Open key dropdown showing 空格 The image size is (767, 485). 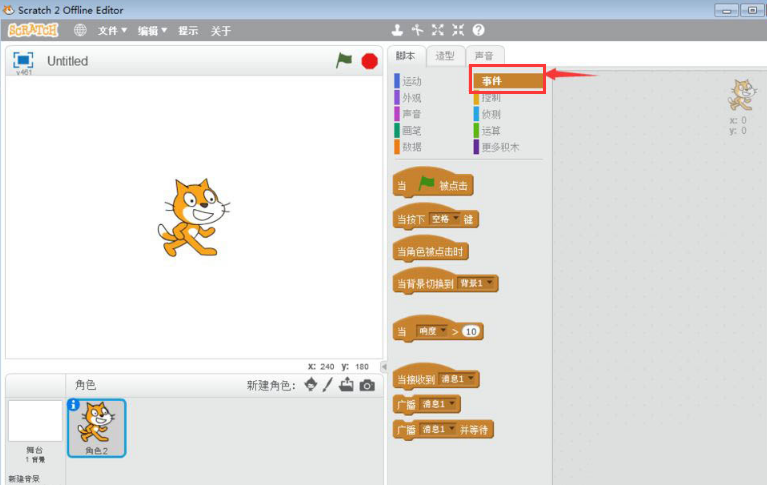(x=445, y=219)
